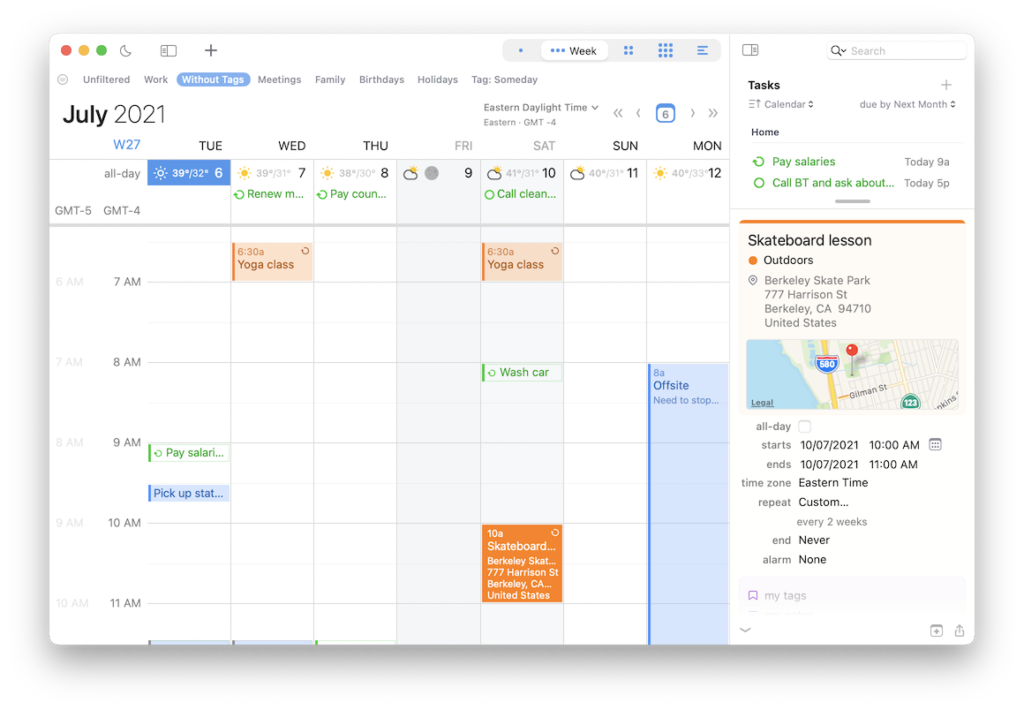The image size is (1024, 710).
Task: Go to next week chevron
Action: (x=692, y=113)
